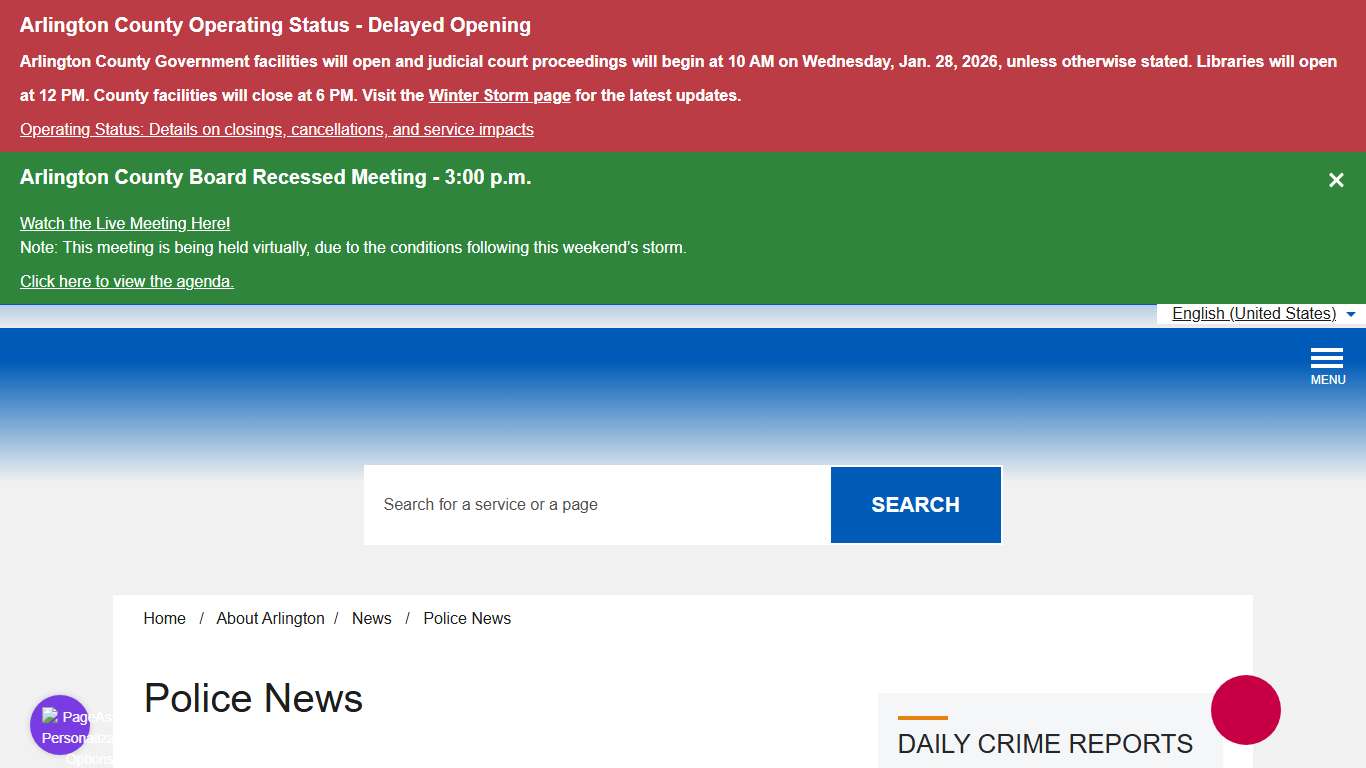
Task: Select the Police News breadcrumb entry
Action: 466,618
